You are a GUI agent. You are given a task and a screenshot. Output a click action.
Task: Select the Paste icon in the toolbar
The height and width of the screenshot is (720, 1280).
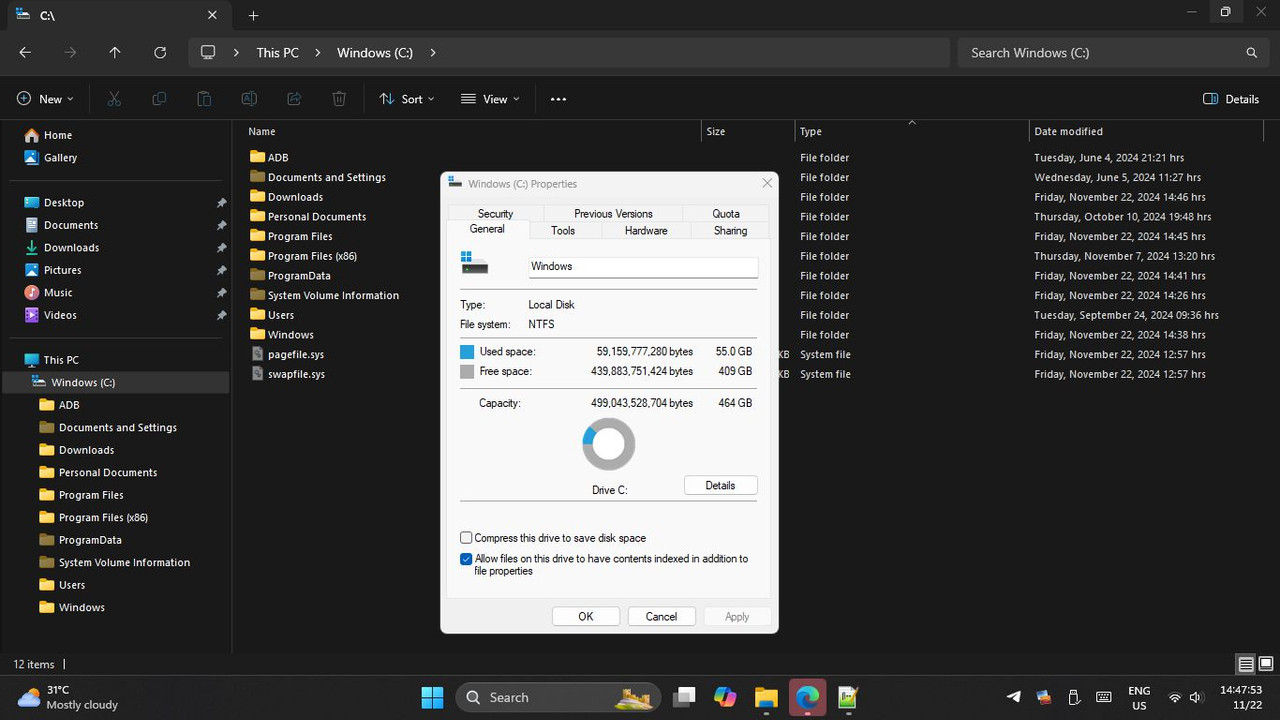tap(204, 98)
